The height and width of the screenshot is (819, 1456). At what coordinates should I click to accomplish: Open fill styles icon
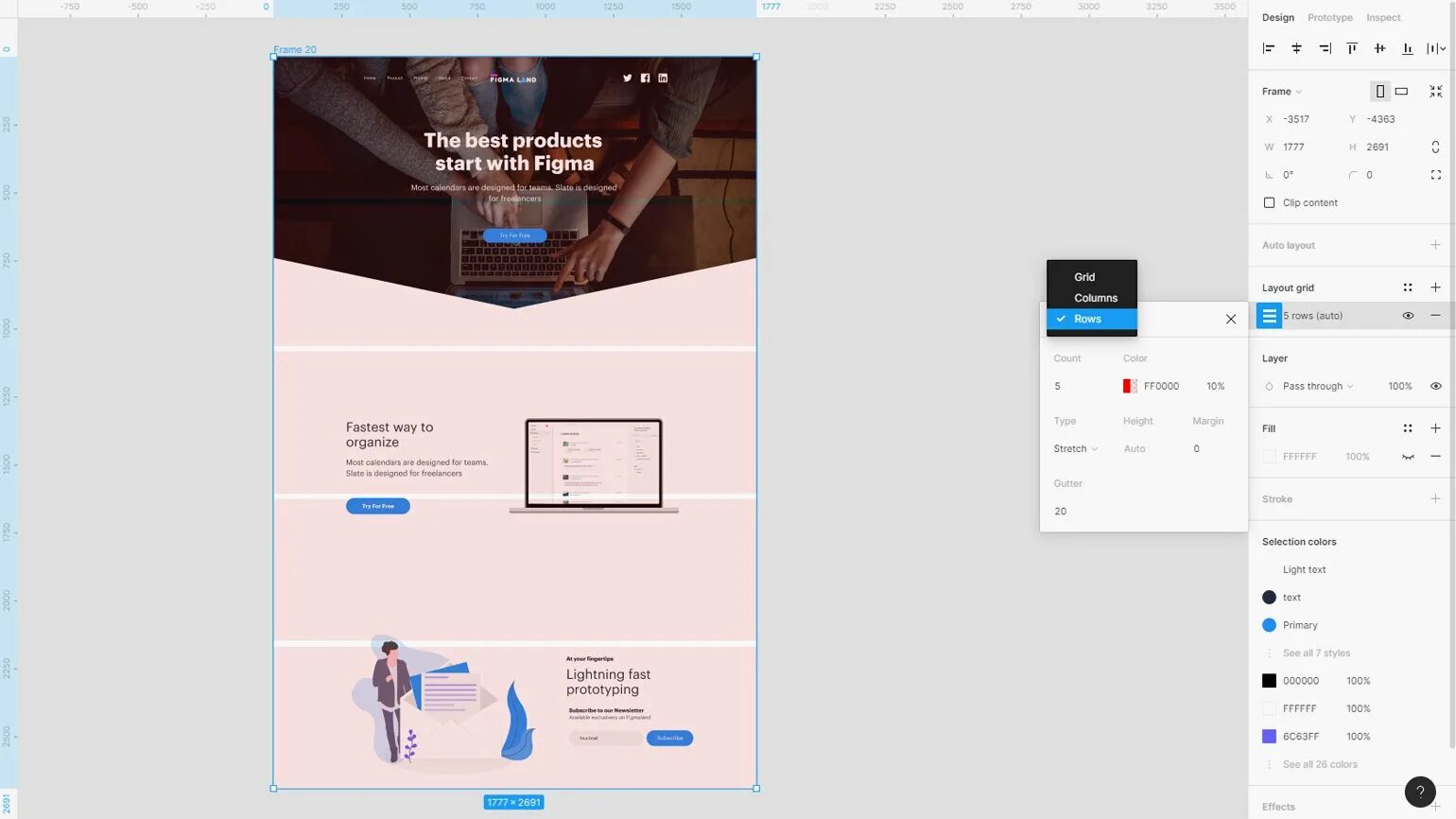click(1408, 428)
